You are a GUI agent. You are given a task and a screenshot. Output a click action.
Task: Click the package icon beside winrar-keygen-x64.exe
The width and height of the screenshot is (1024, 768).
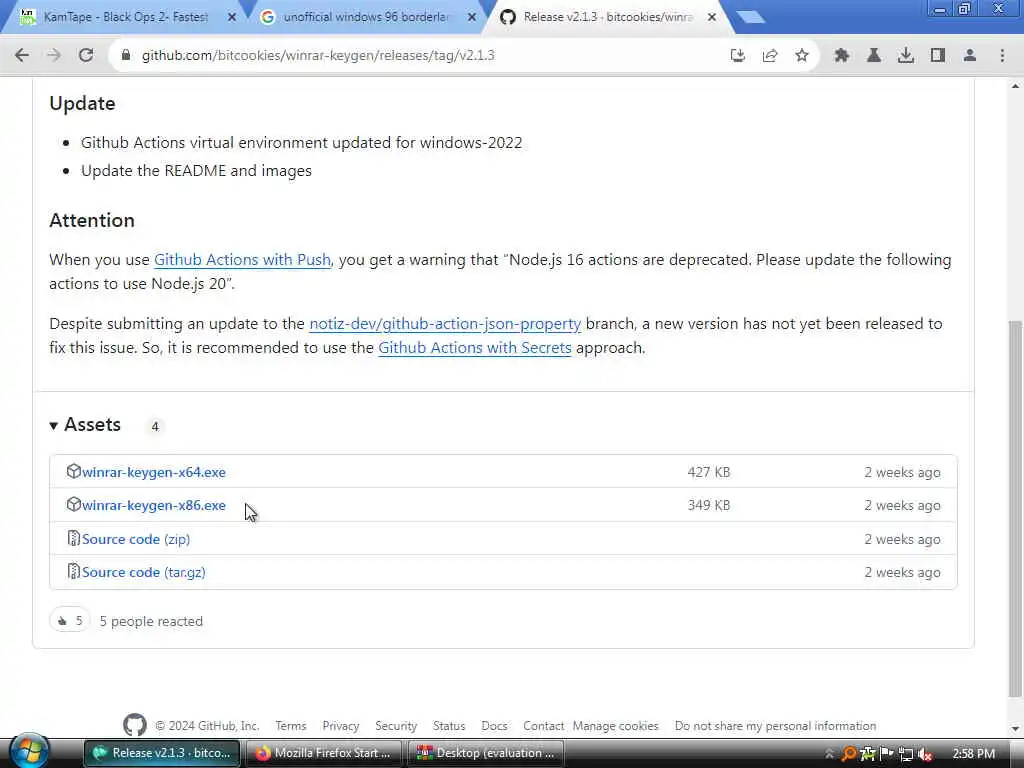coord(73,471)
